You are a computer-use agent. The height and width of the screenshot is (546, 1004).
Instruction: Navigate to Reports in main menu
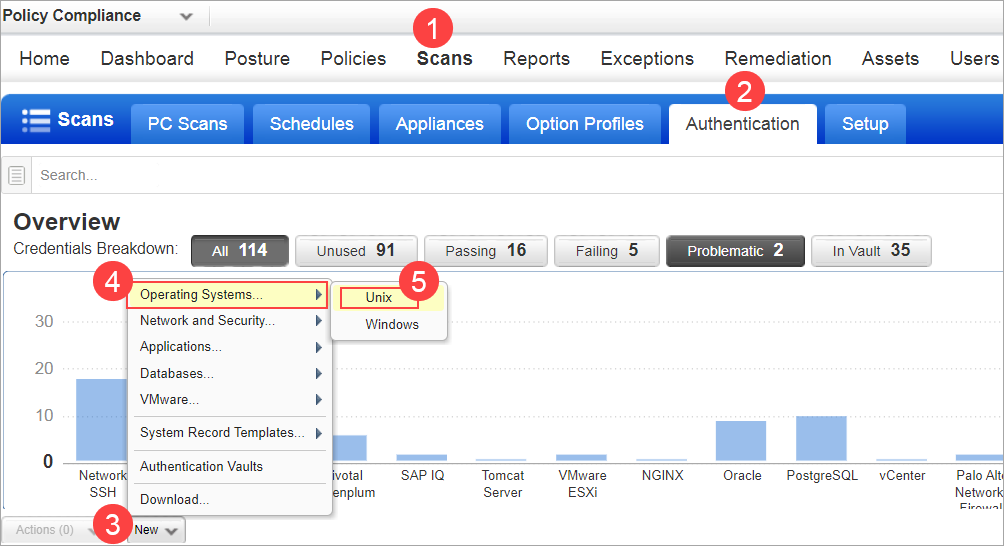[536, 59]
